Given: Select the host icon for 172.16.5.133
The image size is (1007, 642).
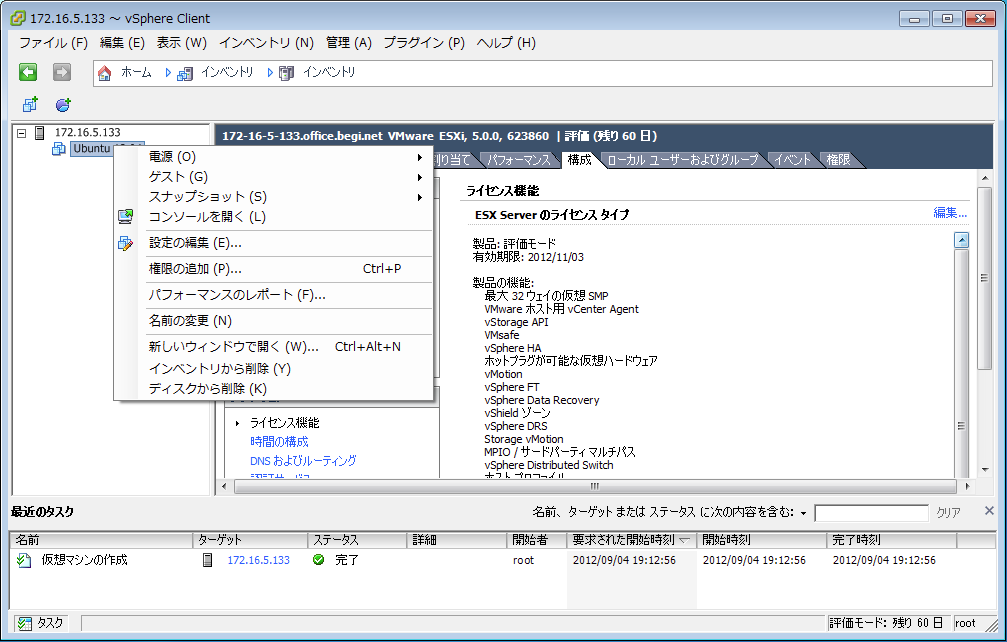Looking at the screenshot, I should [40, 132].
